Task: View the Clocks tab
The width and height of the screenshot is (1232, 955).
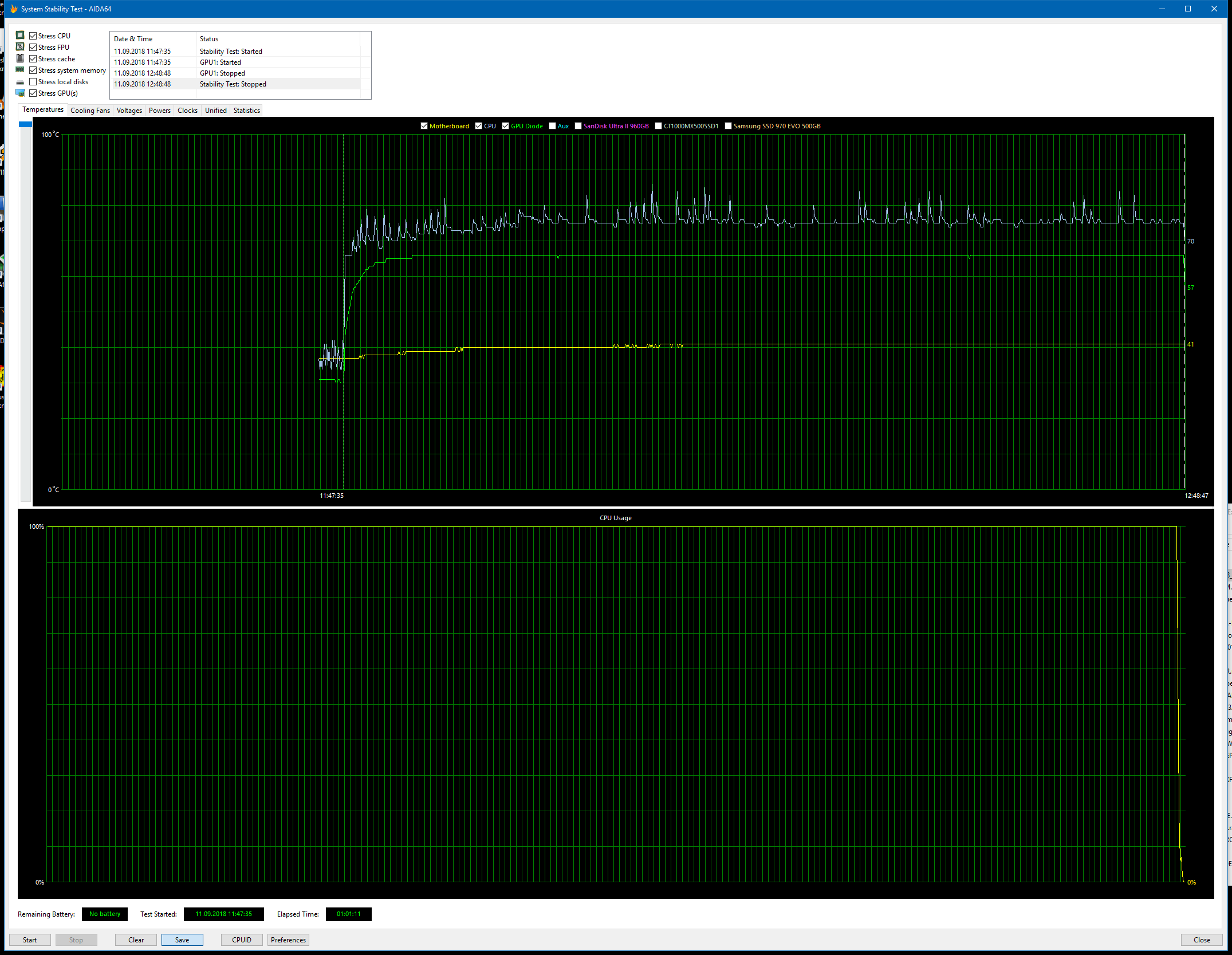Action: pyautogui.click(x=187, y=110)
